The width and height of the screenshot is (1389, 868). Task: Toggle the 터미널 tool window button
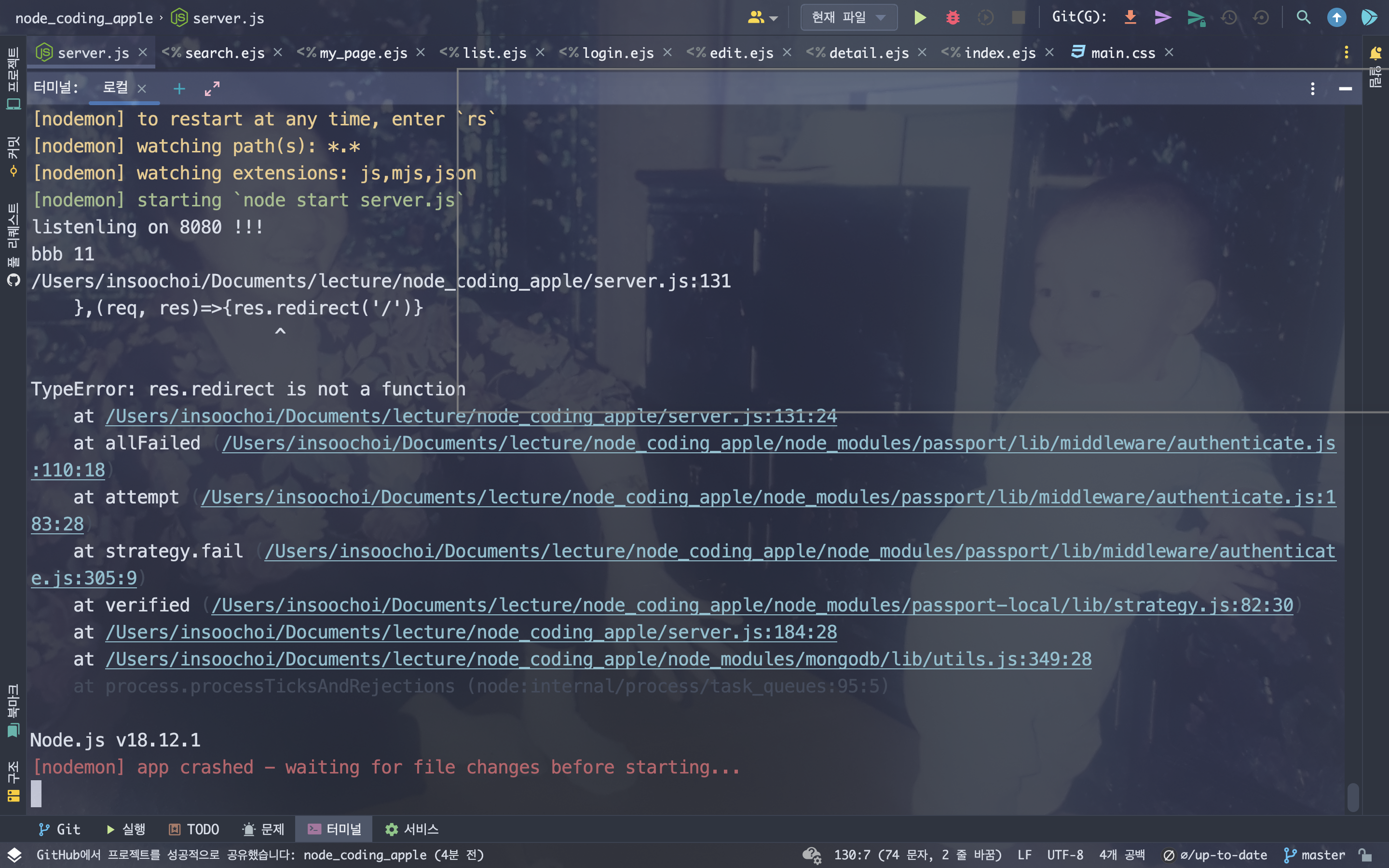(334, 829)
